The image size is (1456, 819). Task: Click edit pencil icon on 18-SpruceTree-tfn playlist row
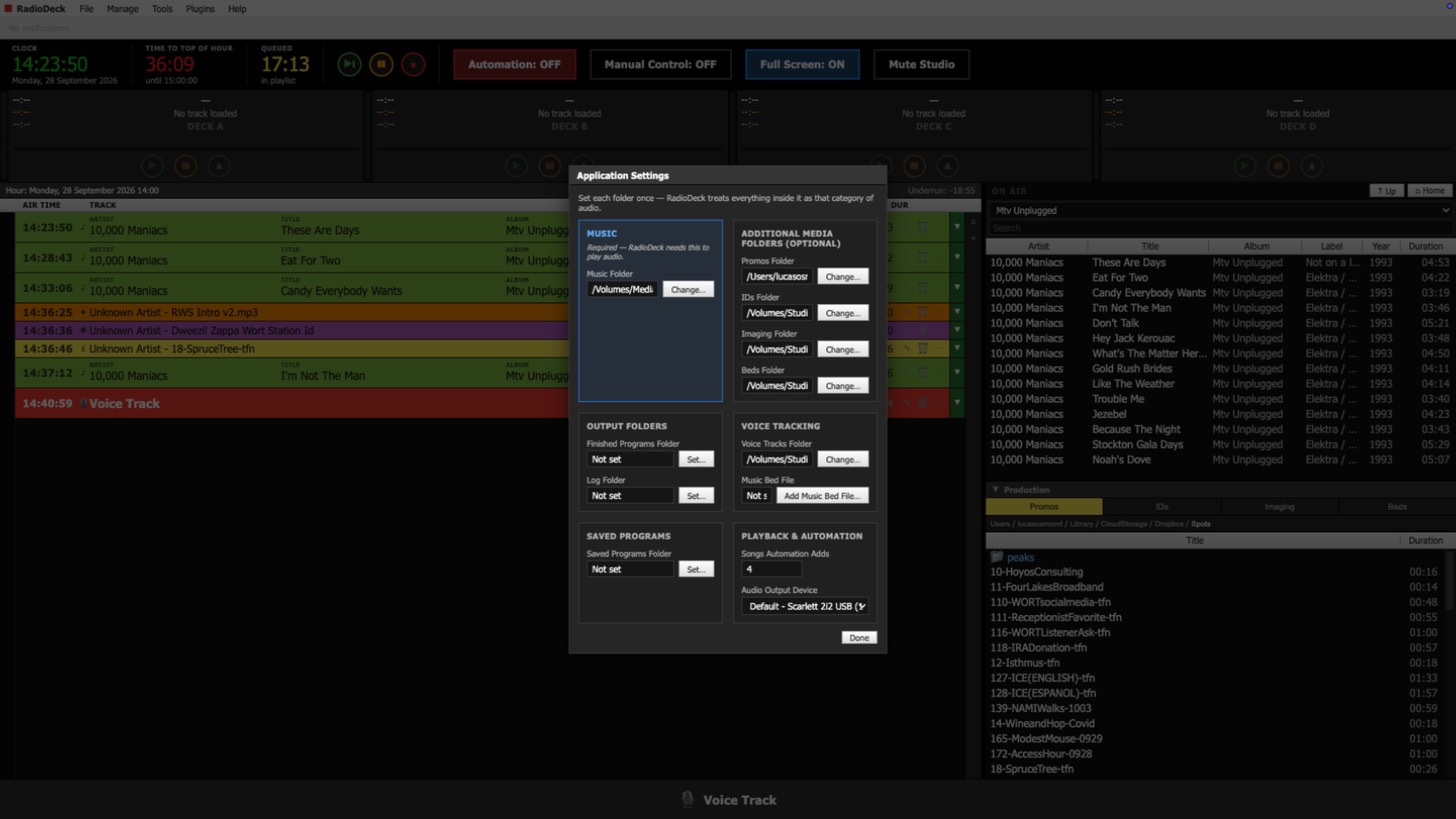[908, 349]
